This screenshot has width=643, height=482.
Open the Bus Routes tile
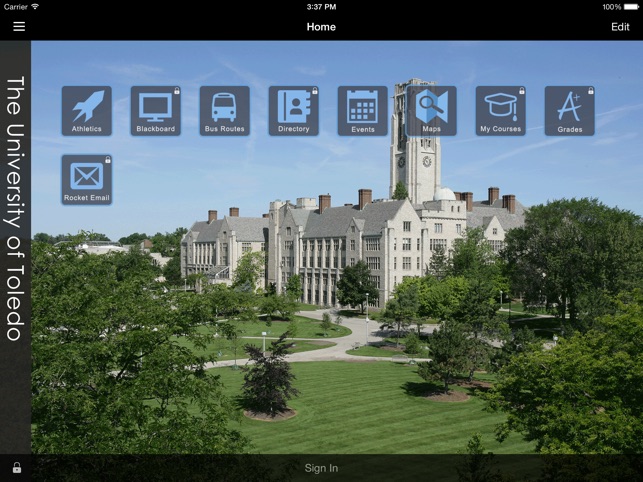(224, 111)
